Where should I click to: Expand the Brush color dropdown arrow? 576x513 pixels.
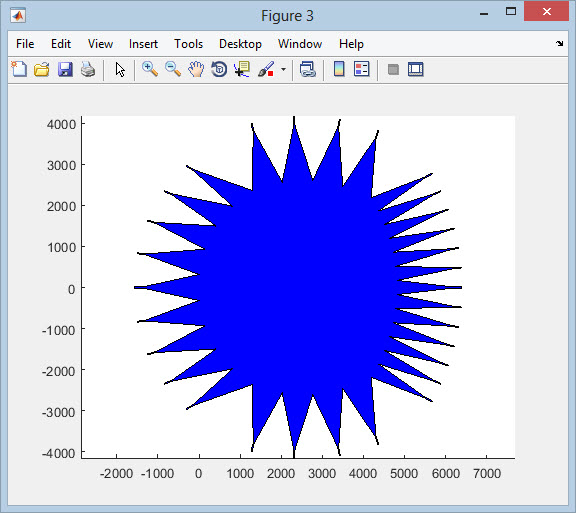[x=283, y=69]
